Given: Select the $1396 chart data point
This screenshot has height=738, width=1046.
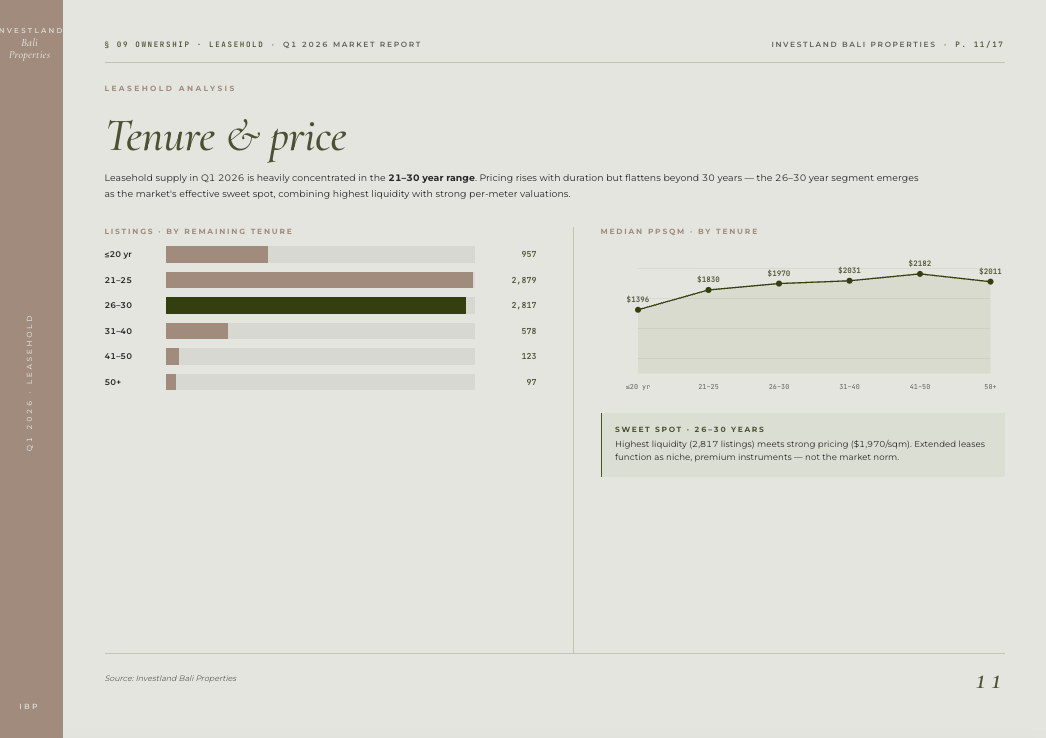Looking at the screenshot, I should coord(638,310).
